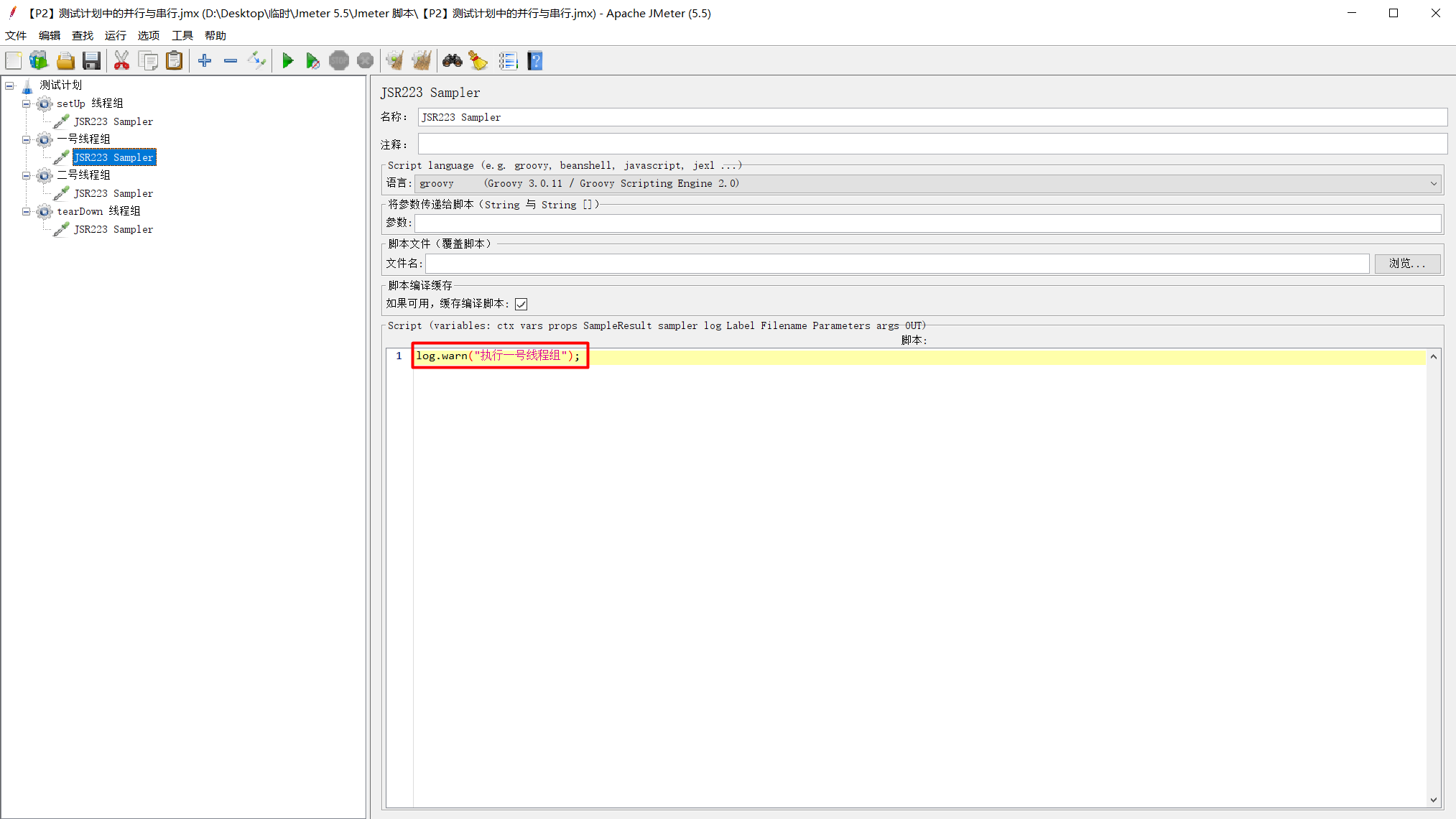Click the Stop test icon
Screen dimensions: 1456x819
coord(339,61)
